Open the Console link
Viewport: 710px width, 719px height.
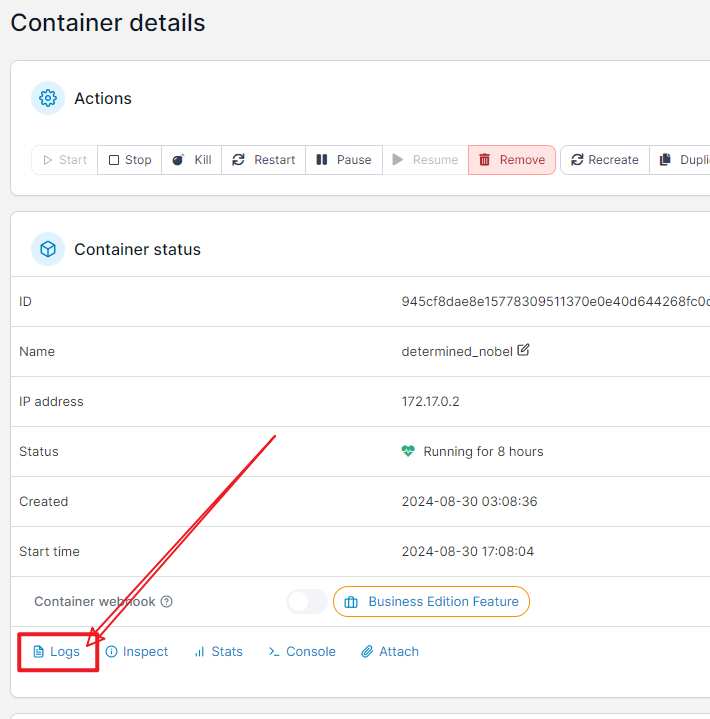pyautogui.click(x=302, y=652)
